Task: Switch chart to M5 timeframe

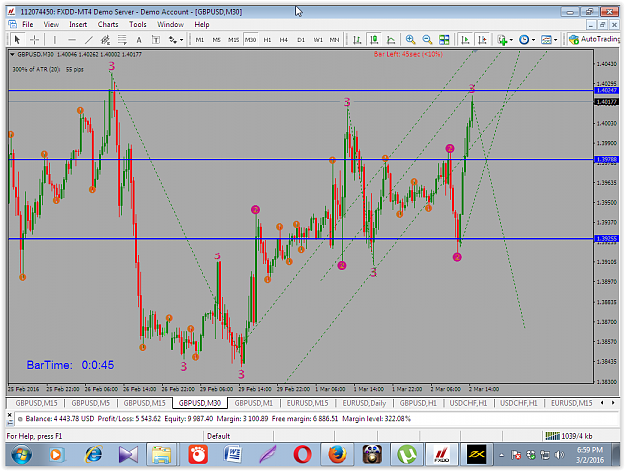Action: tap(216, 39)
